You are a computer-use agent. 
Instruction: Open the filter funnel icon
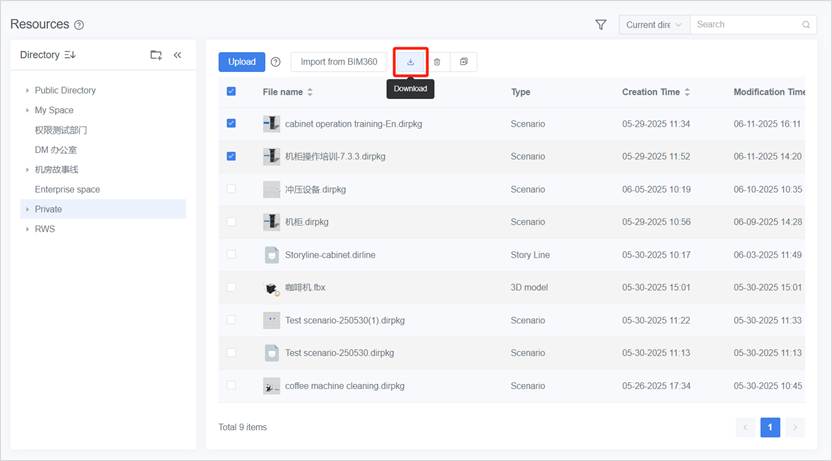pyautogui.click(x=601, y=25)
